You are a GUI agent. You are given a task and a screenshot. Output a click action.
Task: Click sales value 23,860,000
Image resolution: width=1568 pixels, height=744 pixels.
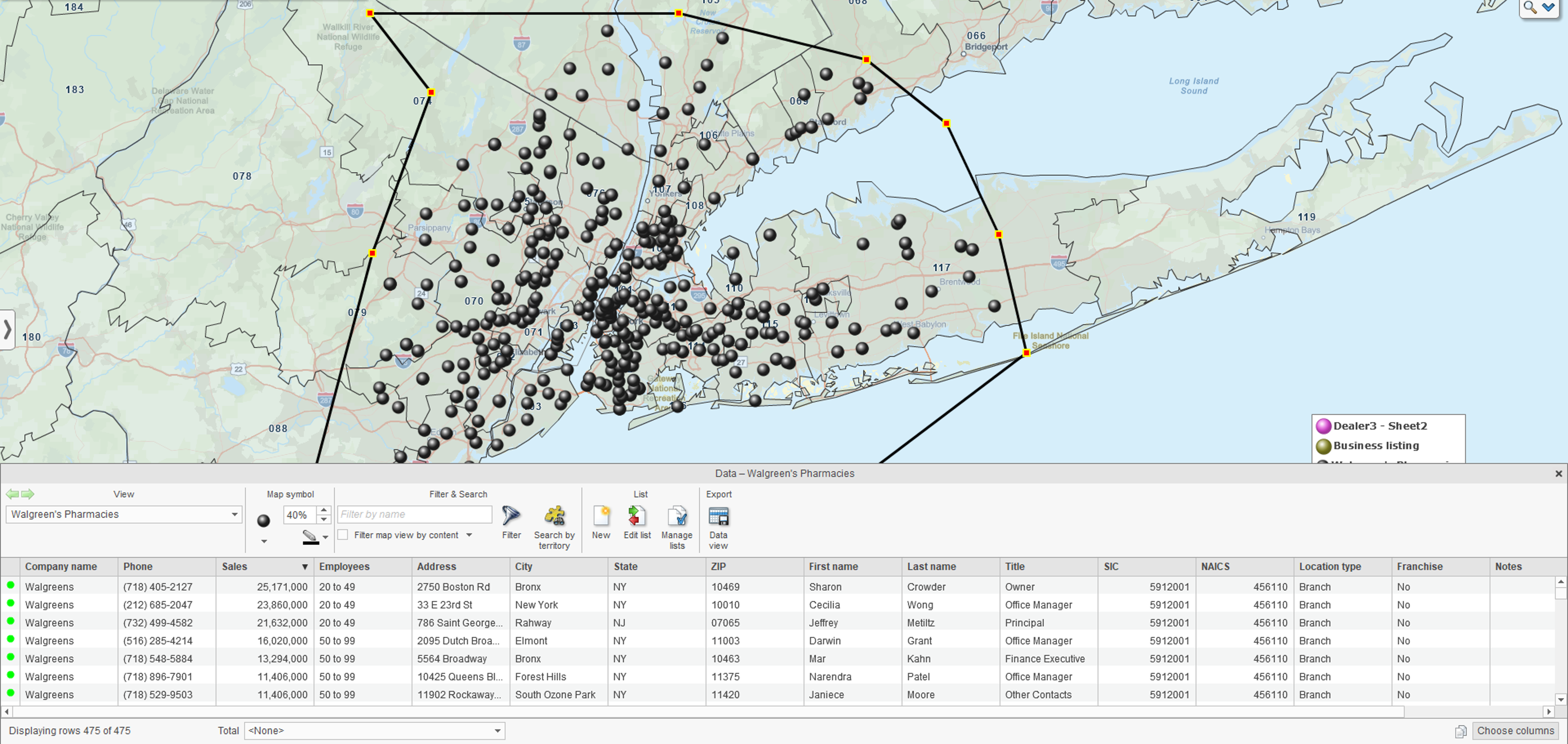click(283, 605)
